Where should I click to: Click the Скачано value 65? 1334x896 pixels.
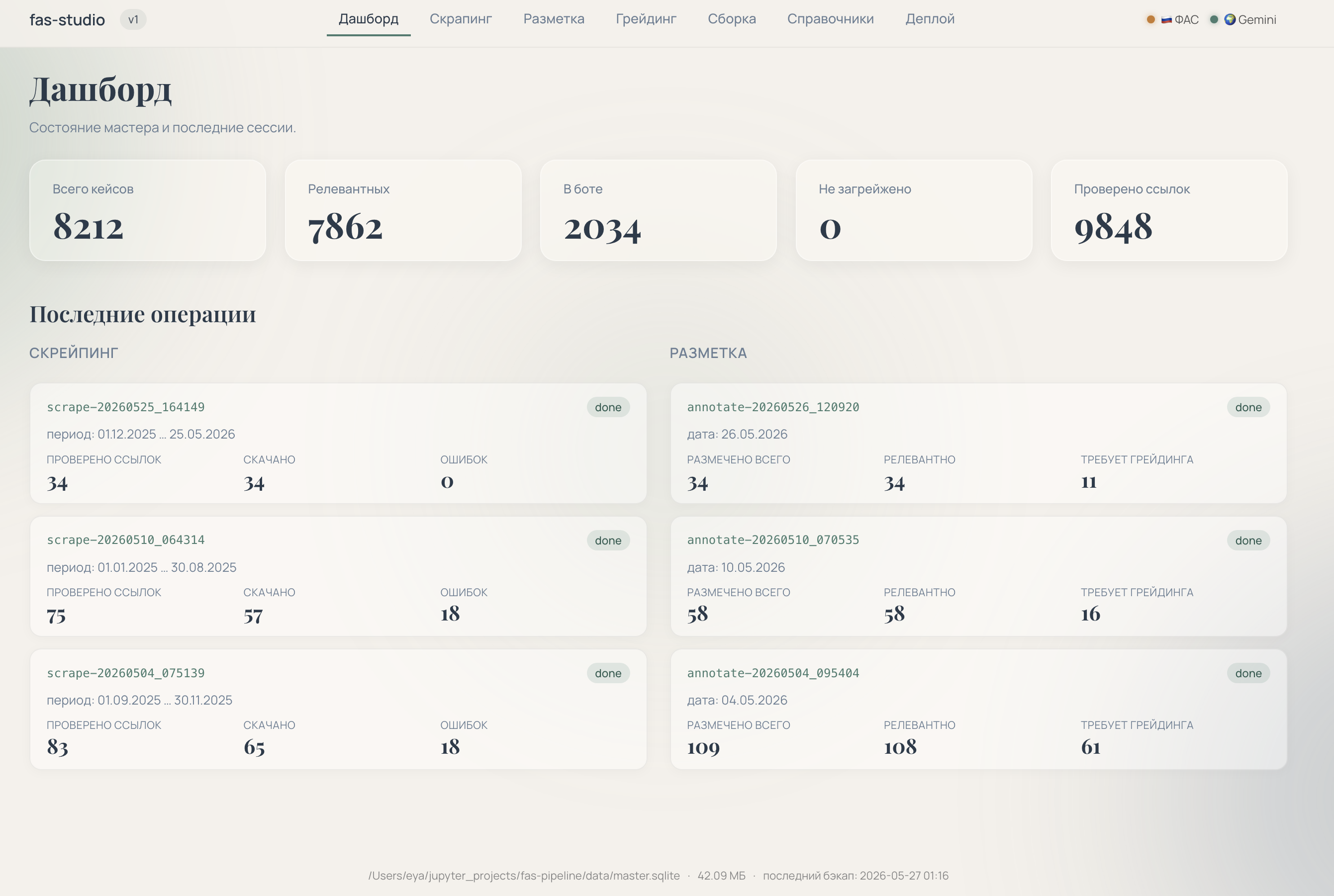pos(254,747)
